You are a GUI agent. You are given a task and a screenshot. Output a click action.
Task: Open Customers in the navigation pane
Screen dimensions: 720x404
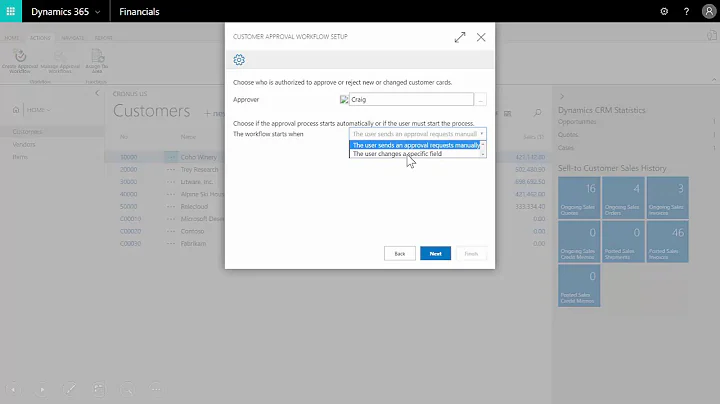point(27,132)
